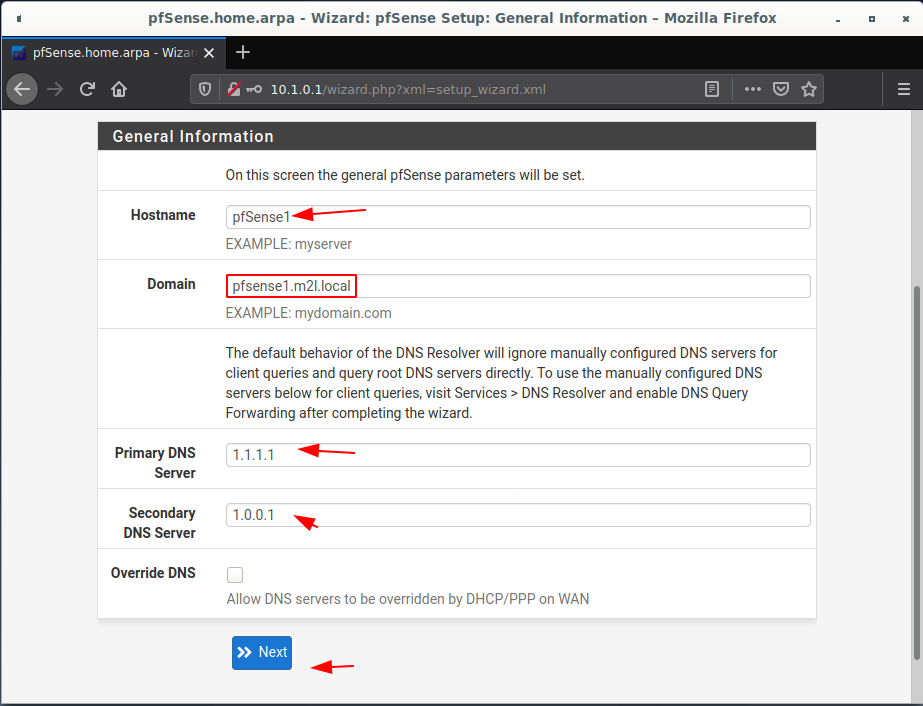Toggle reader view in address bar

point(712,90)
